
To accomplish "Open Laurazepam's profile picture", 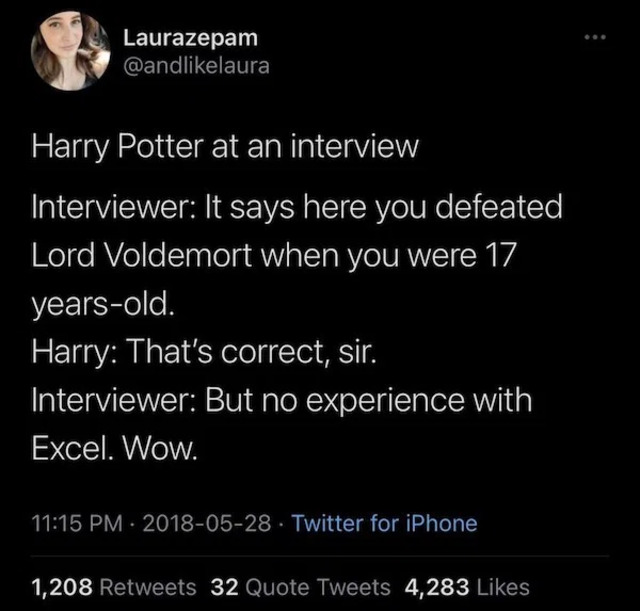I will [x=71, y=50].
